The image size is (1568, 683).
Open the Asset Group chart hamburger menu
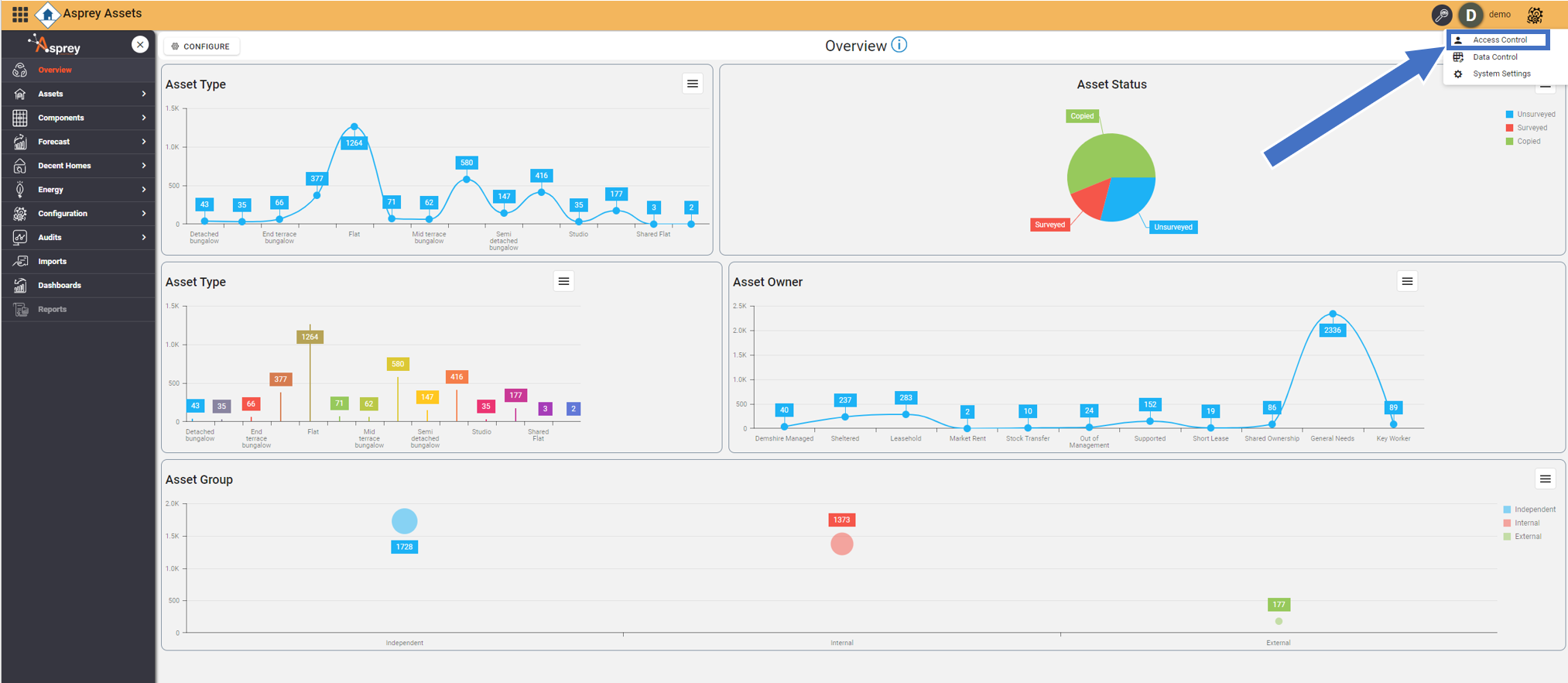pyautogui.click(x=1545, y=479)
